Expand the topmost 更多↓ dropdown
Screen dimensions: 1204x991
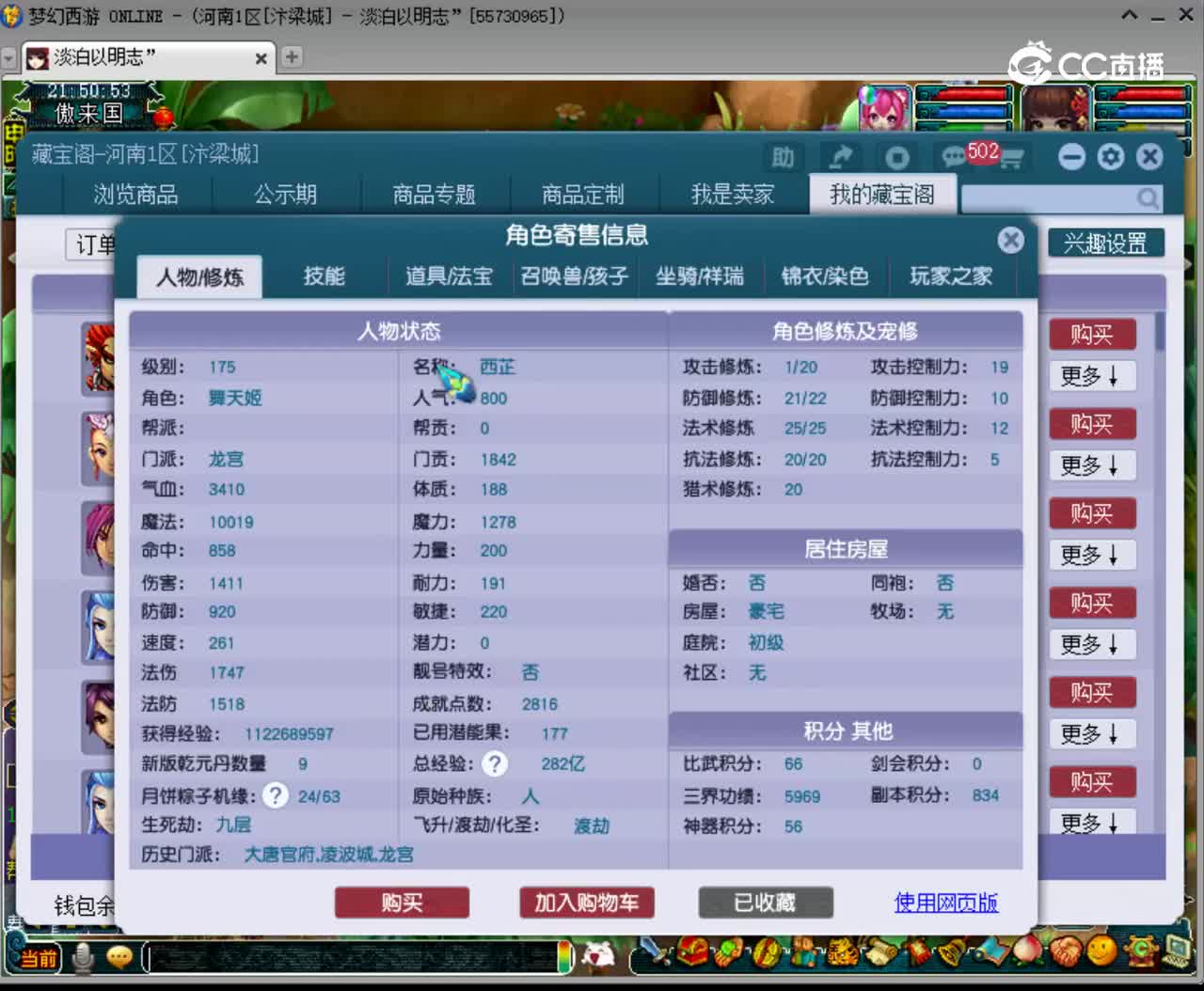click(x=1092, y=376)
